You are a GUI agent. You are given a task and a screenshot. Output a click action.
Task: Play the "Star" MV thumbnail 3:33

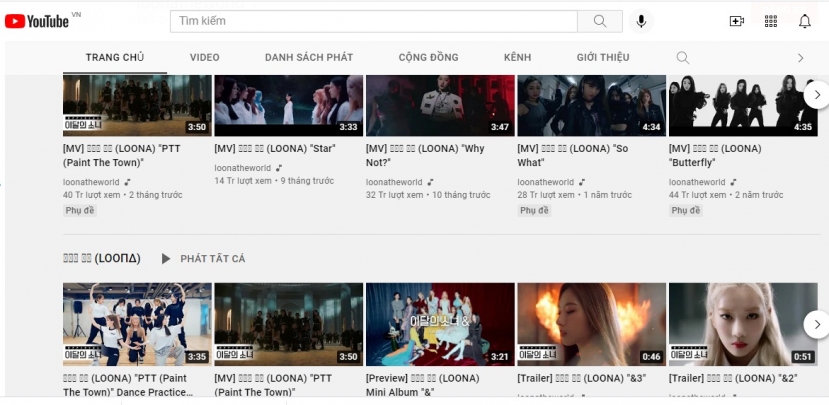tap(289, 106)
